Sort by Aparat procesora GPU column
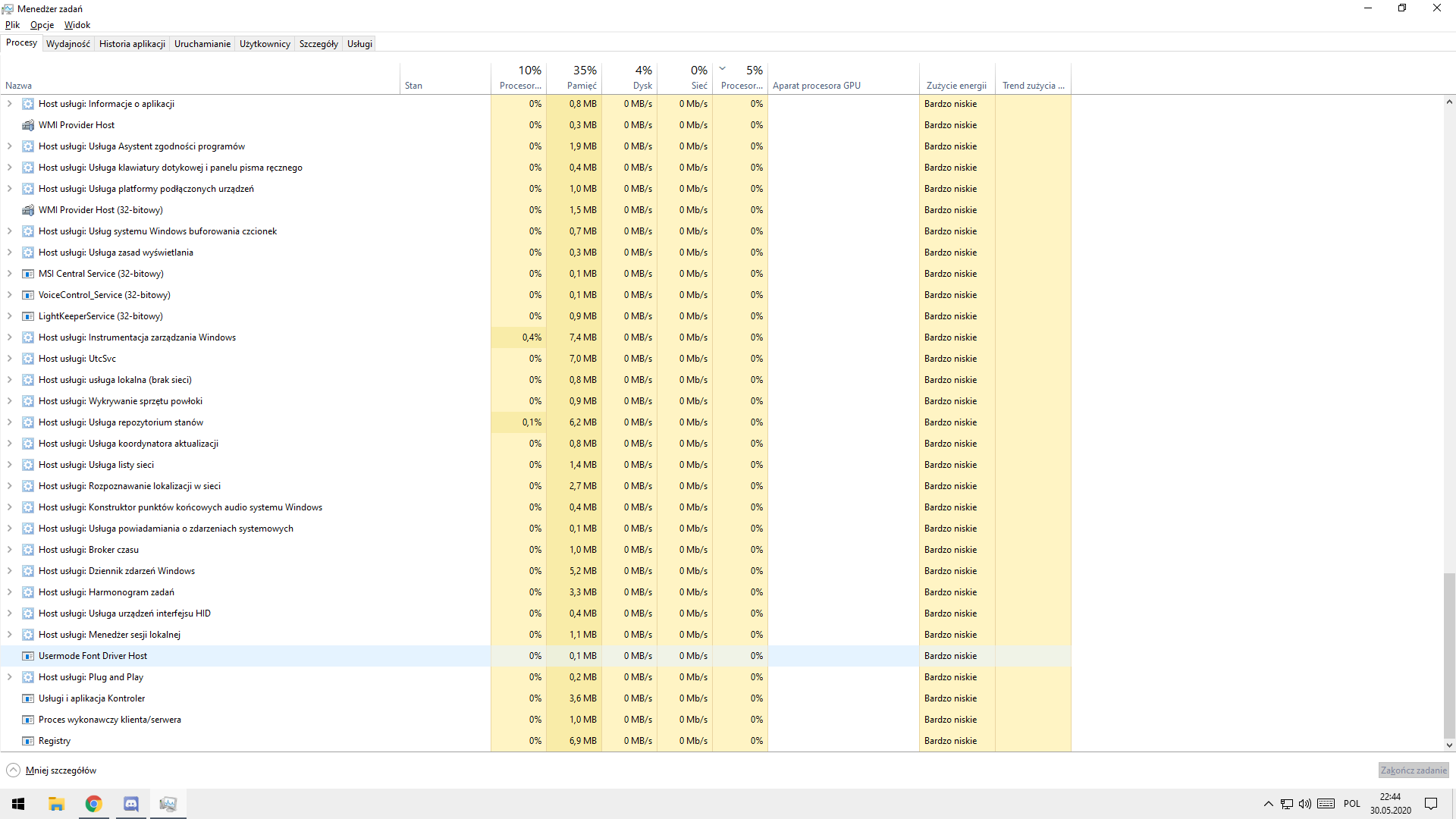The height and width of the screenshot is (819, 1456). pyautogui.click(x=843, y=79)
